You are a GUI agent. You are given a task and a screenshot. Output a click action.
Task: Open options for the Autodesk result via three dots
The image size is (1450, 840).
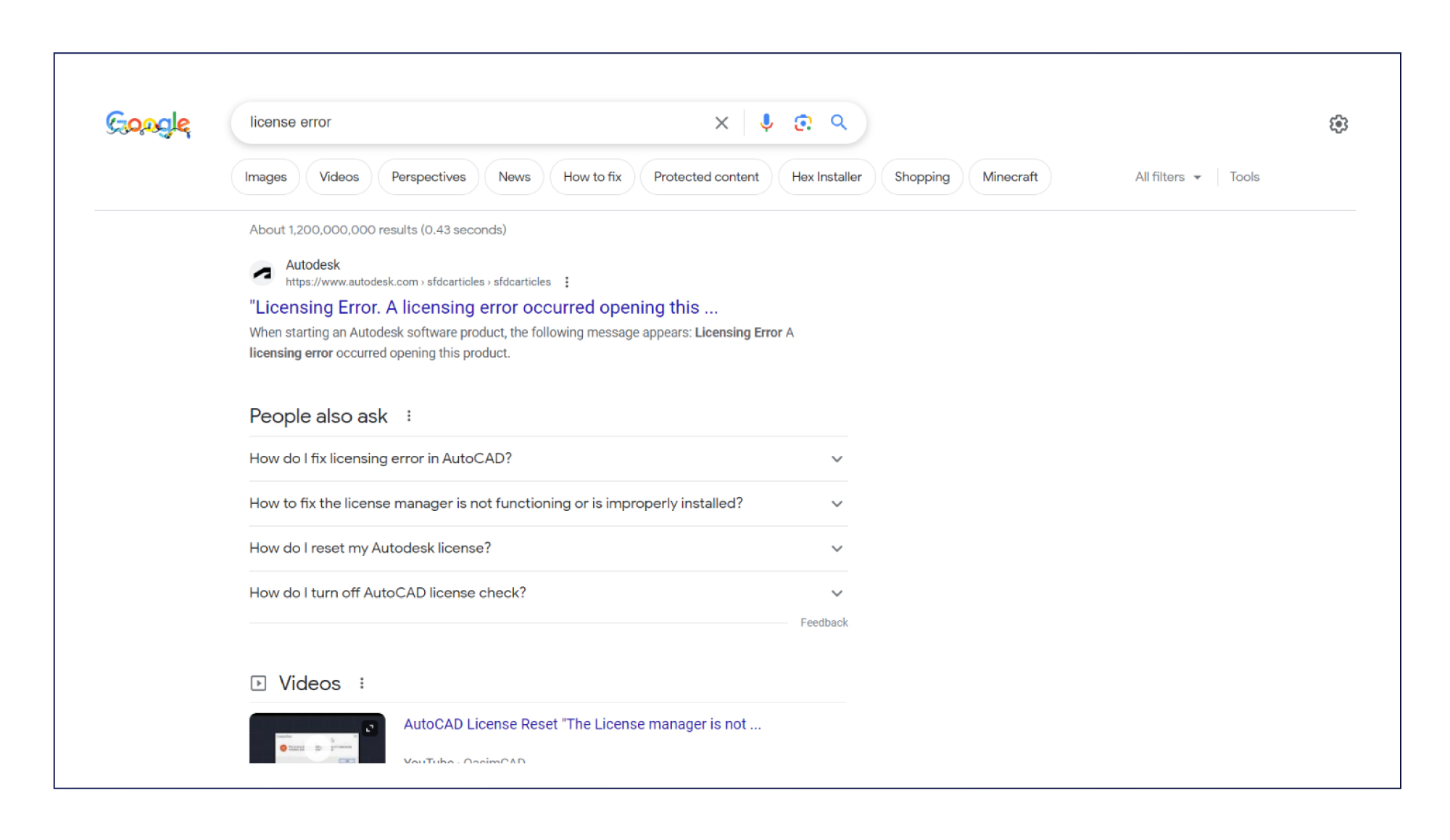[x=567, y=281]
